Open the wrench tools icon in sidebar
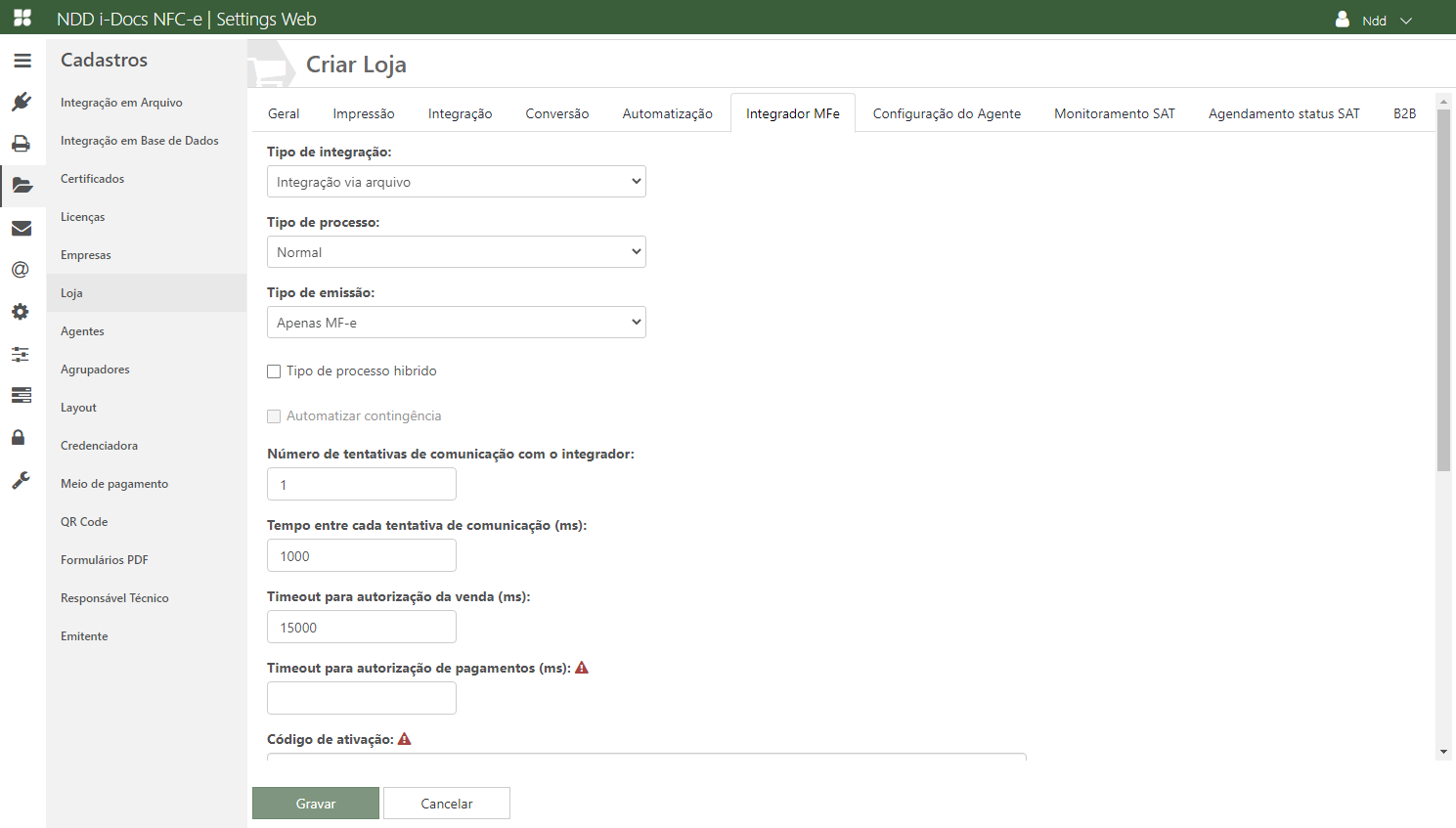Viewport: 1456px width, 828px height. (21, 480)
